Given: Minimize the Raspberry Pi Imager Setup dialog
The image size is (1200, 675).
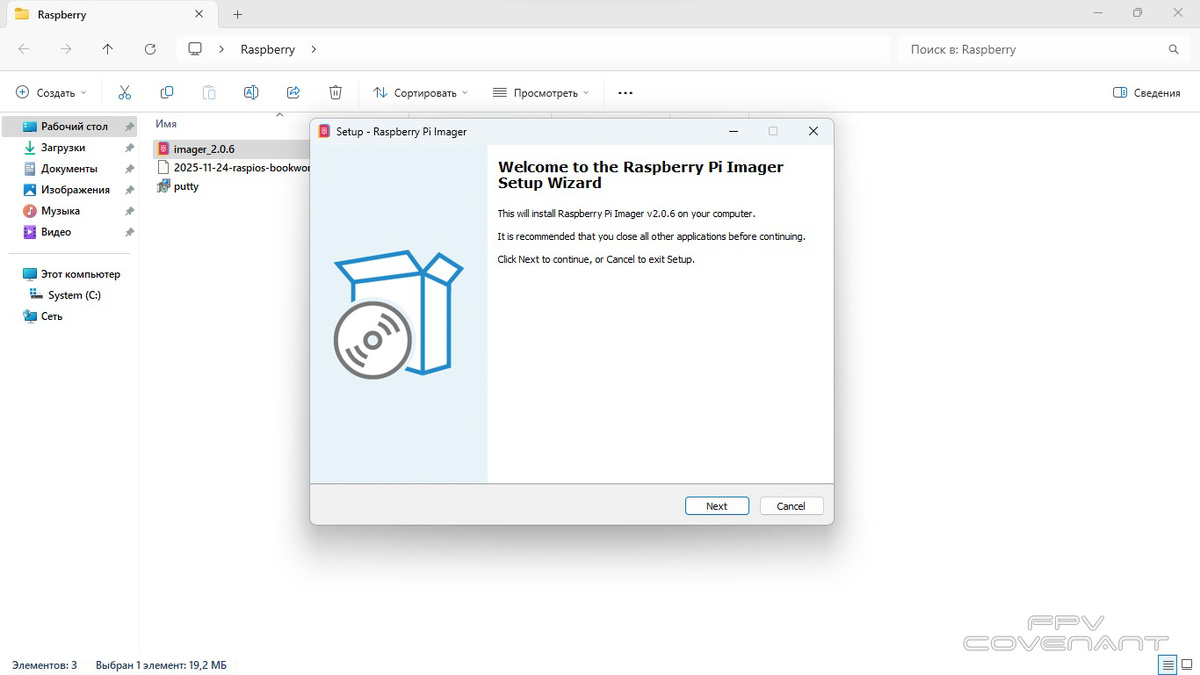Looking at the screenshot, I should (x=733, y=131).
